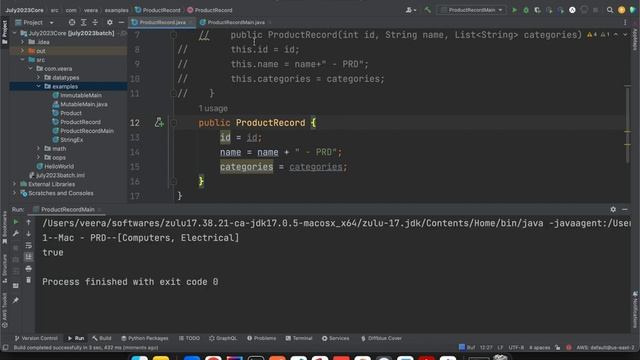Viewport: 640px width, 360px height.
Task: Click the src breadcrumb in the navigation bar
Action: (x=54, y=10)
